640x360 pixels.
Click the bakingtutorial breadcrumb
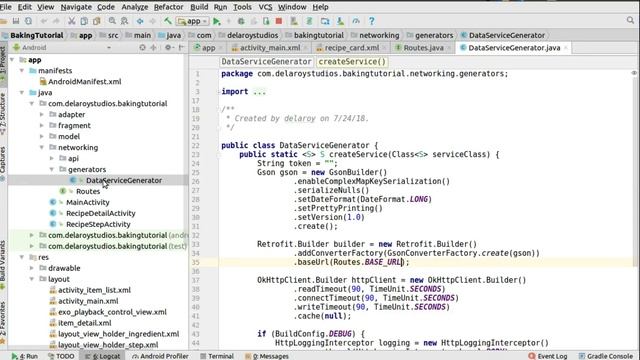[319, 35]
